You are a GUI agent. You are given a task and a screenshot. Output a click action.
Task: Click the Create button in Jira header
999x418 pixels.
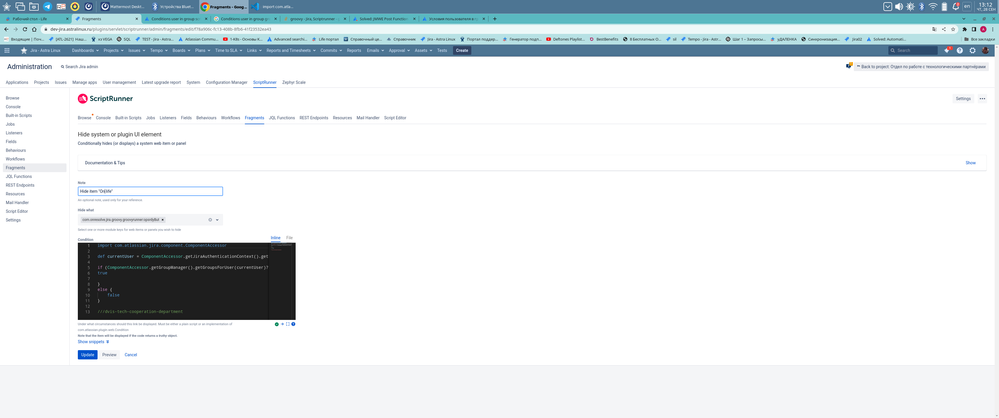click(x=462, y=50)
